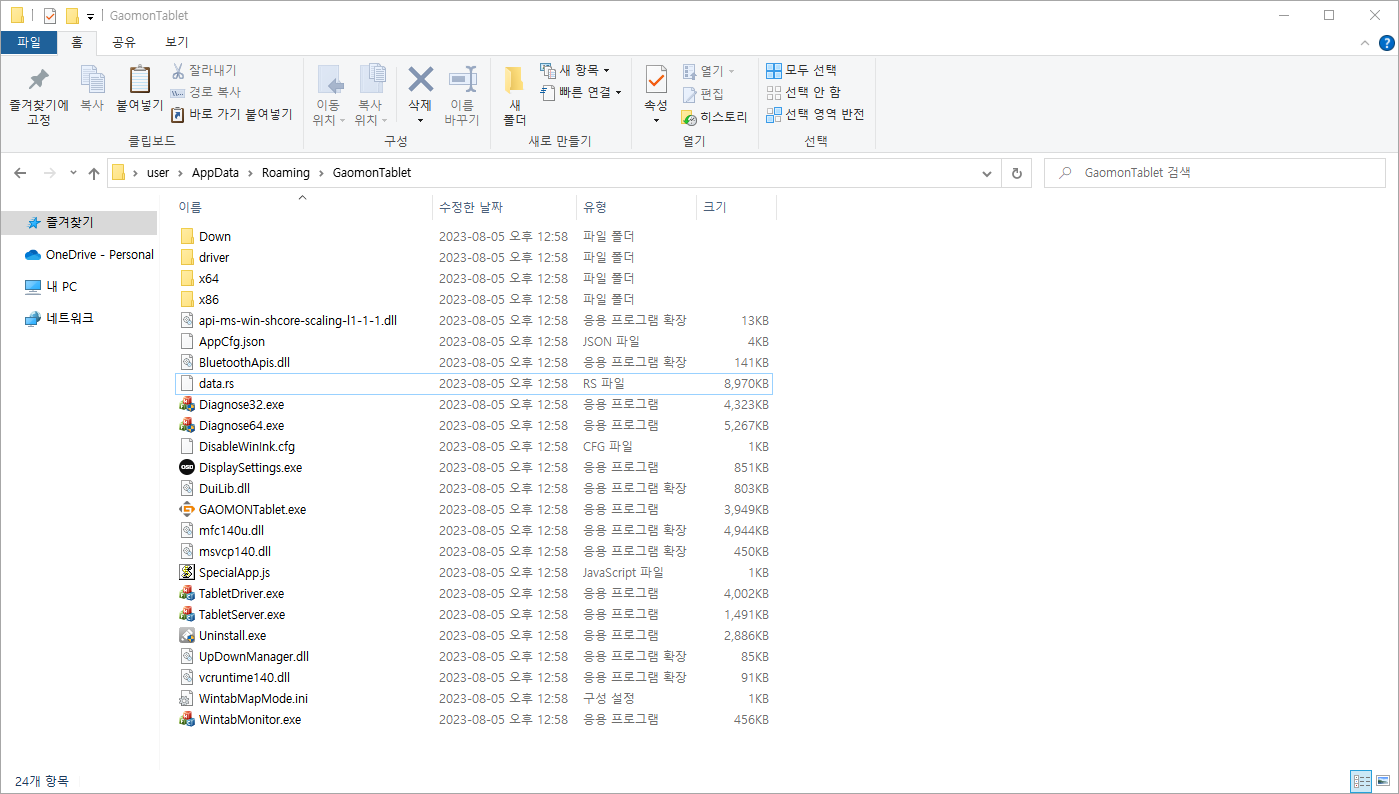1399x794 pixels.
Task: Switch to Large icons view in status bar
Action: pos(1383,781)
